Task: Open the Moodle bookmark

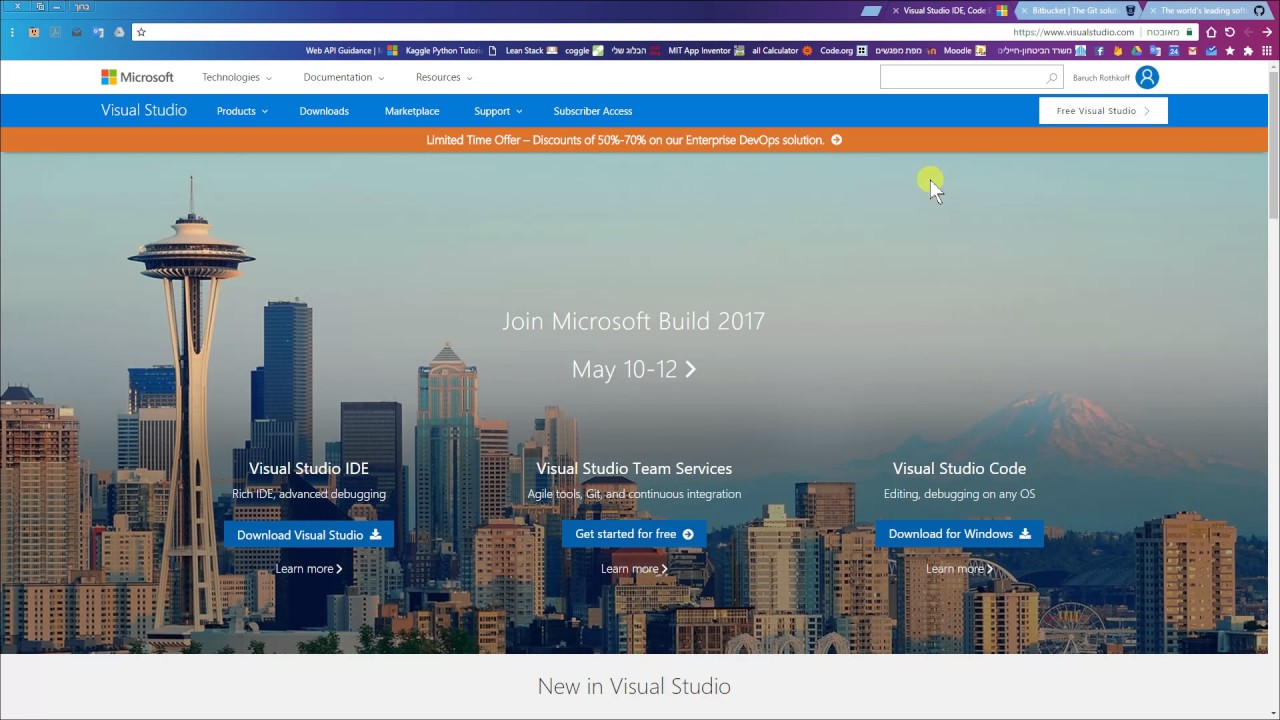Action: click(x=964, y=51)
